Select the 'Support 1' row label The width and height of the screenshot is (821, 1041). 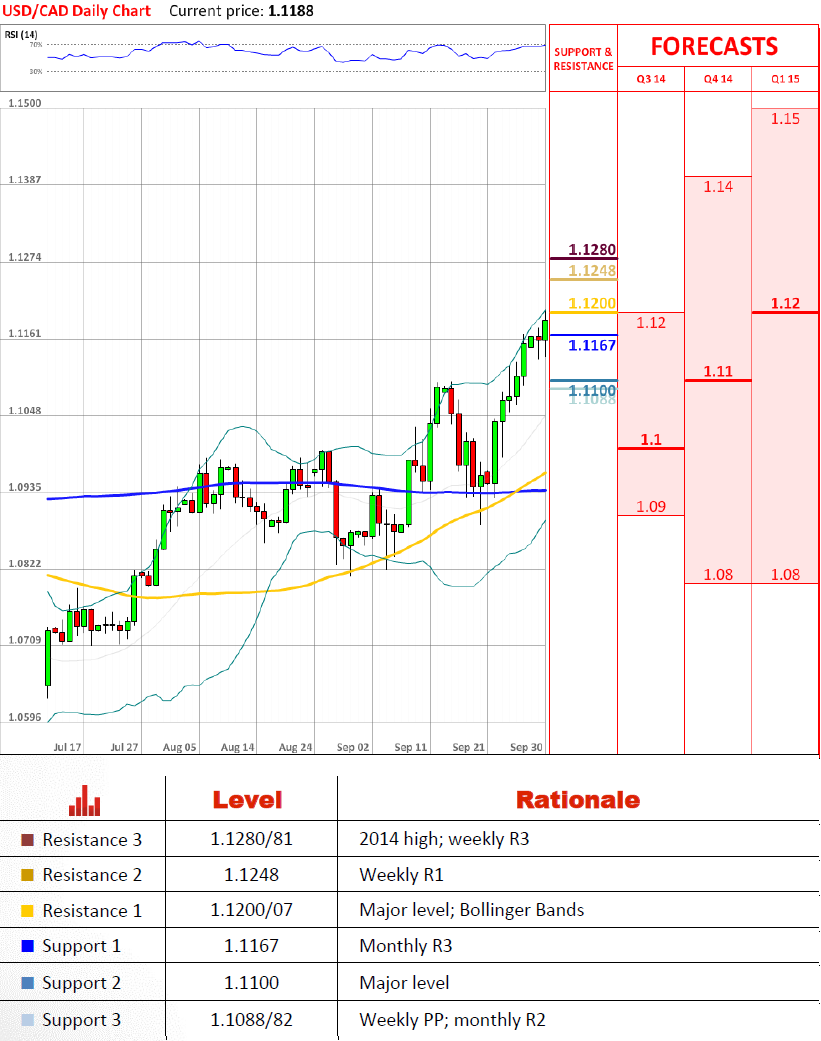point(82,946)
